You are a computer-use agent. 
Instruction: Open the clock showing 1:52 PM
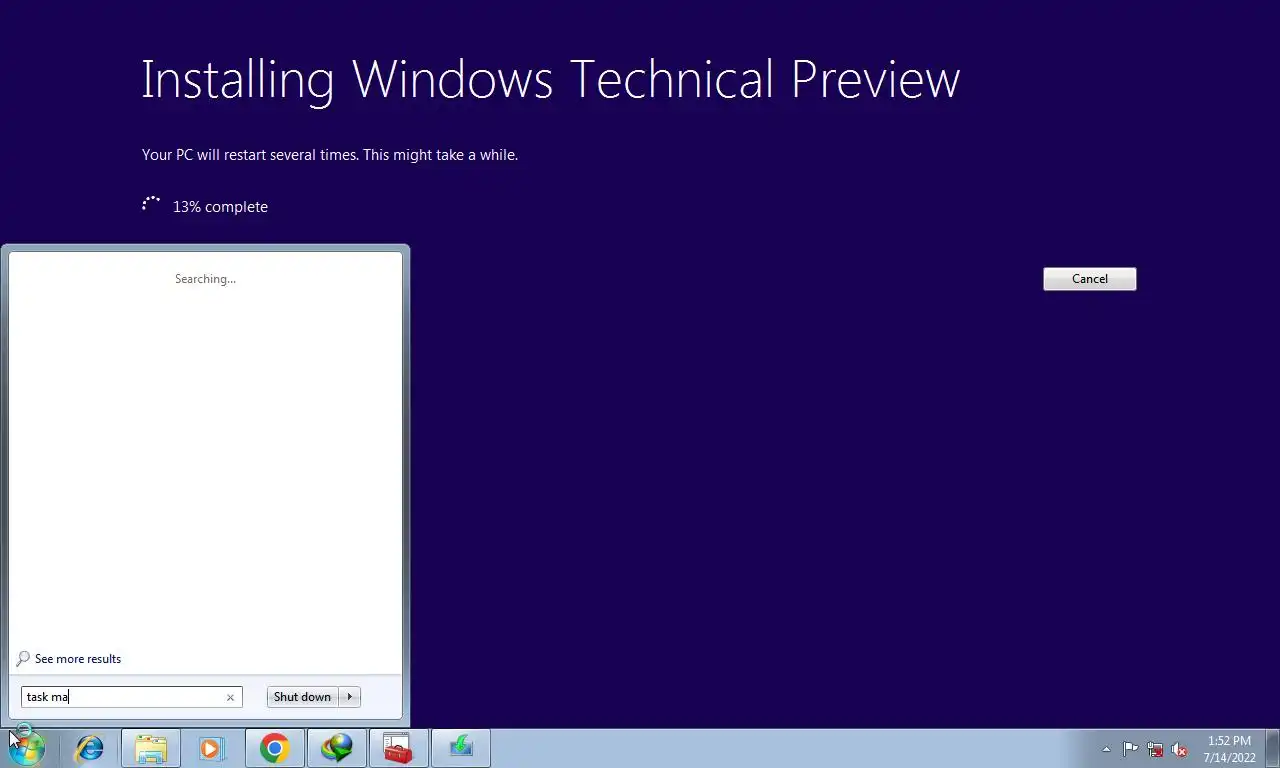pyautogui.click(x=1229, y=749)
